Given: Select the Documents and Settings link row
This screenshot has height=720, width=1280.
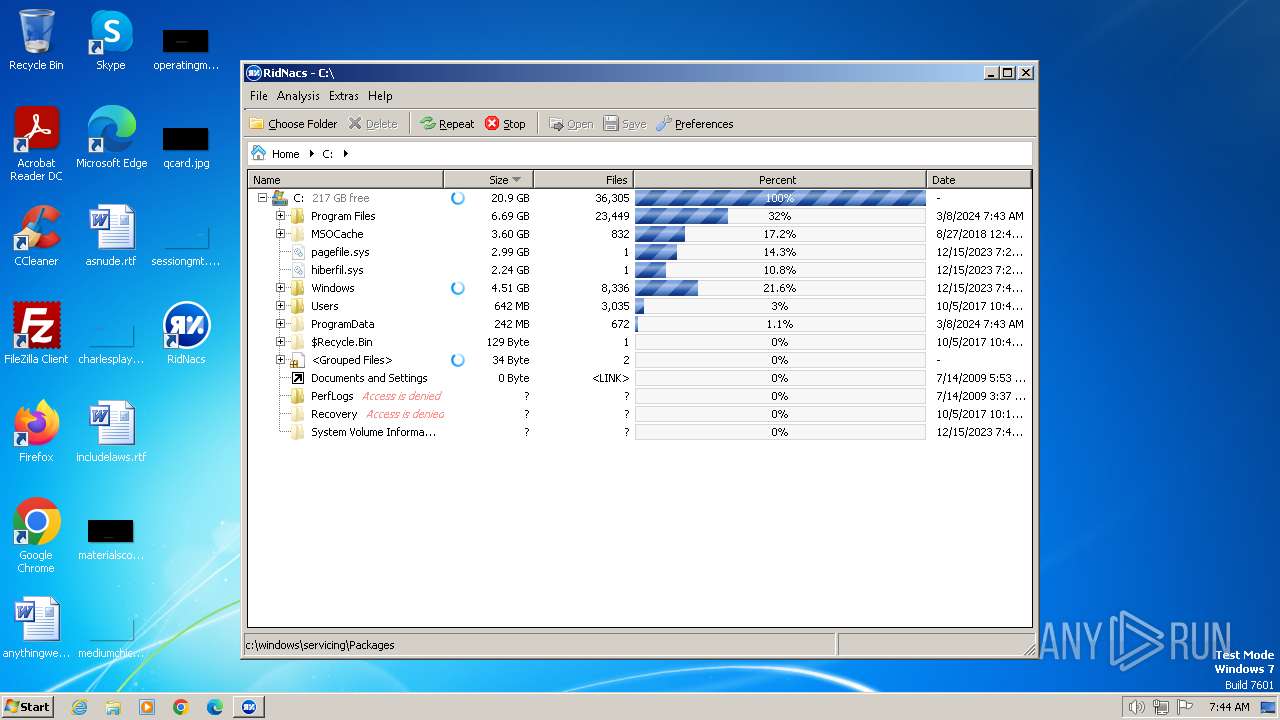Looking at the screenshot, I should pos(640,378).
